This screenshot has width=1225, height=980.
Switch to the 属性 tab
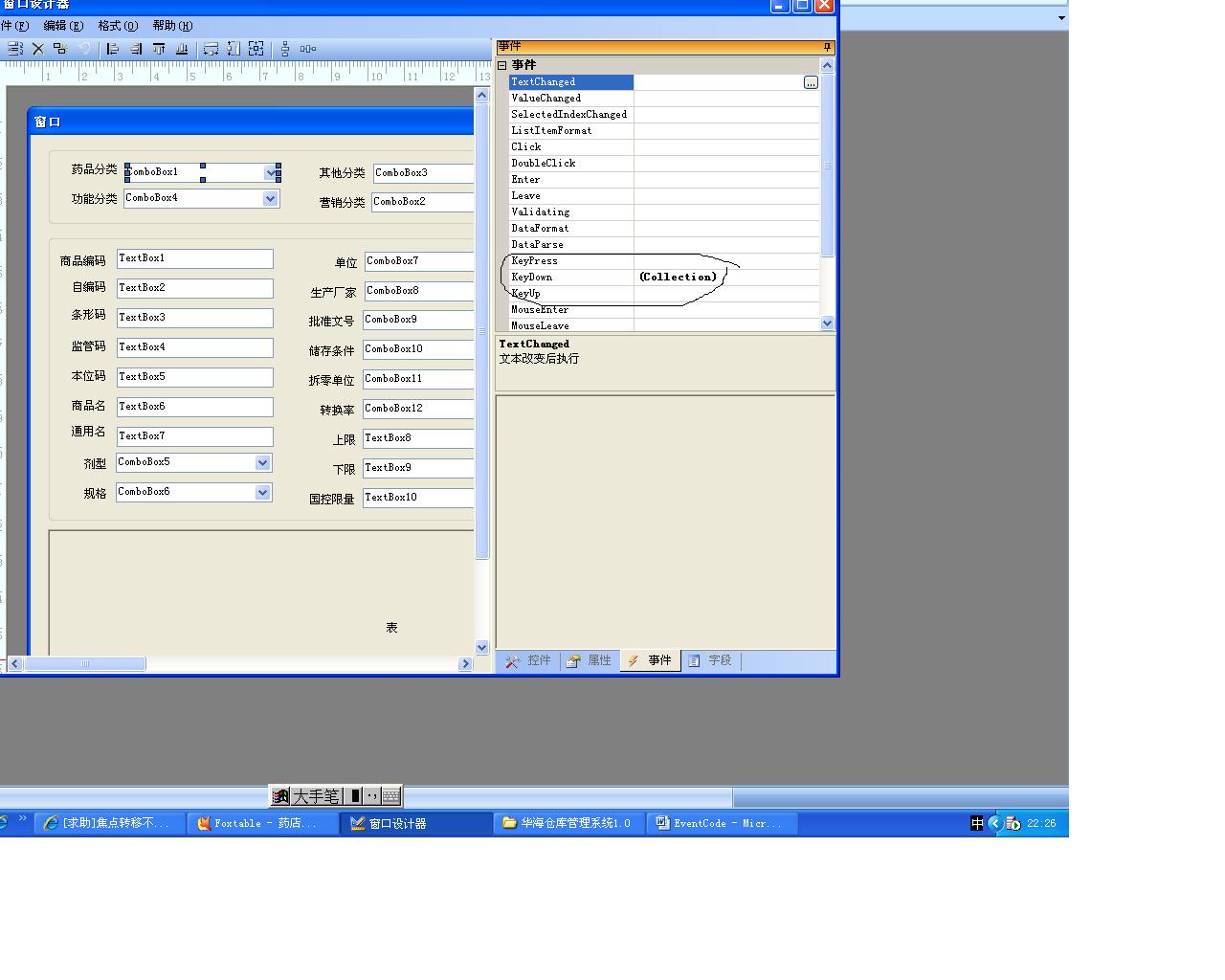(590, 660)
